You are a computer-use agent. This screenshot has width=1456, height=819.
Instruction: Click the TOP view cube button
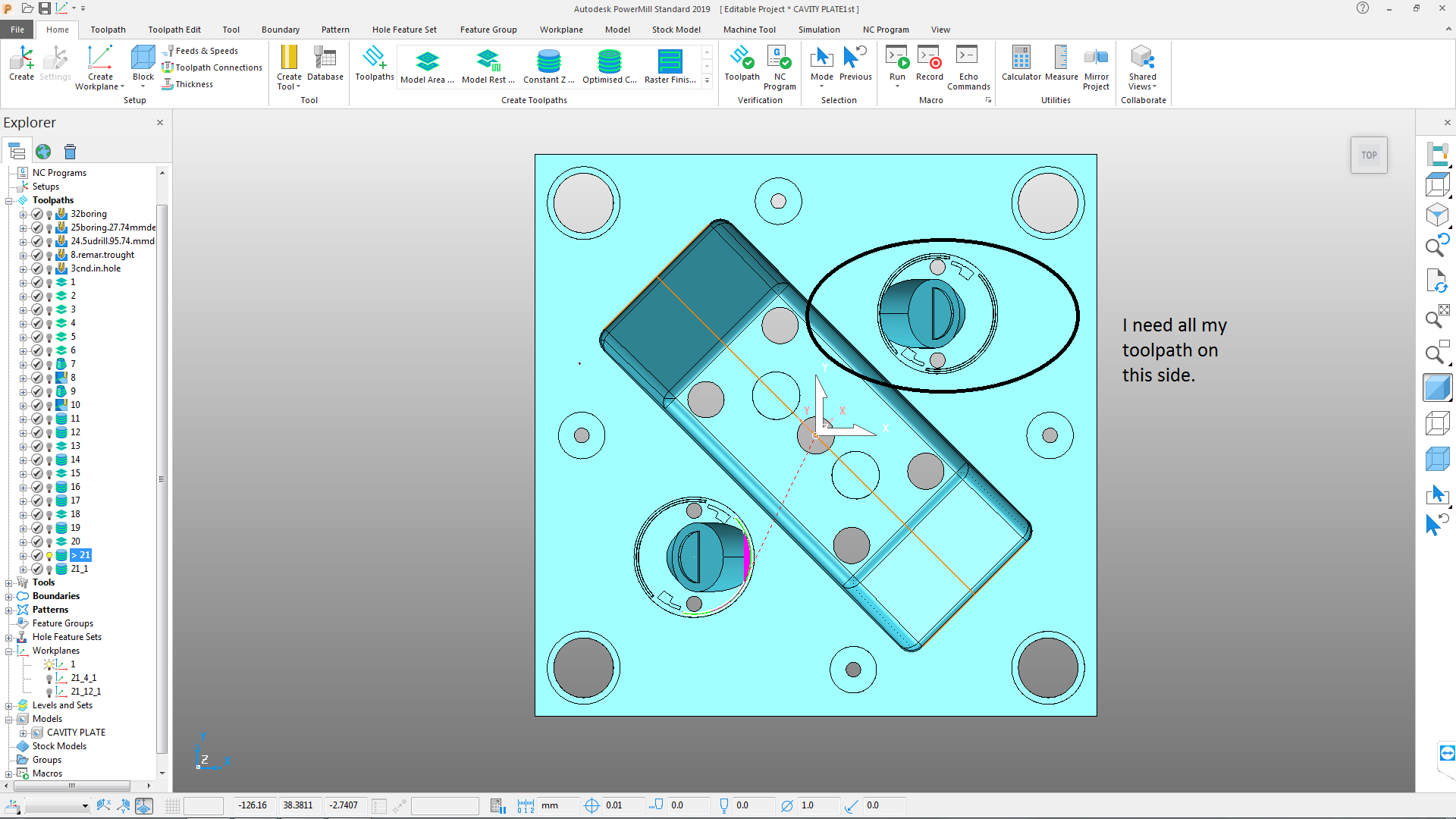pyautogui.click(x=1368, y=155)
